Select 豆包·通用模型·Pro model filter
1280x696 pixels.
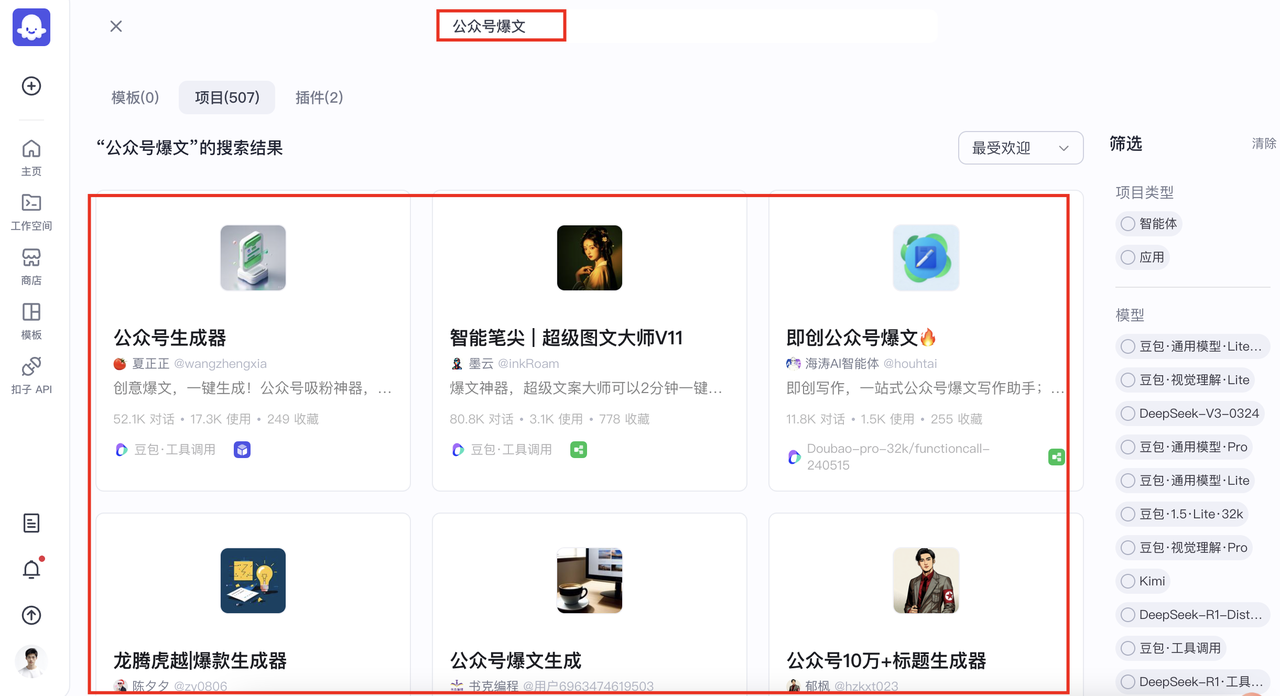[x=1185, y=447]
